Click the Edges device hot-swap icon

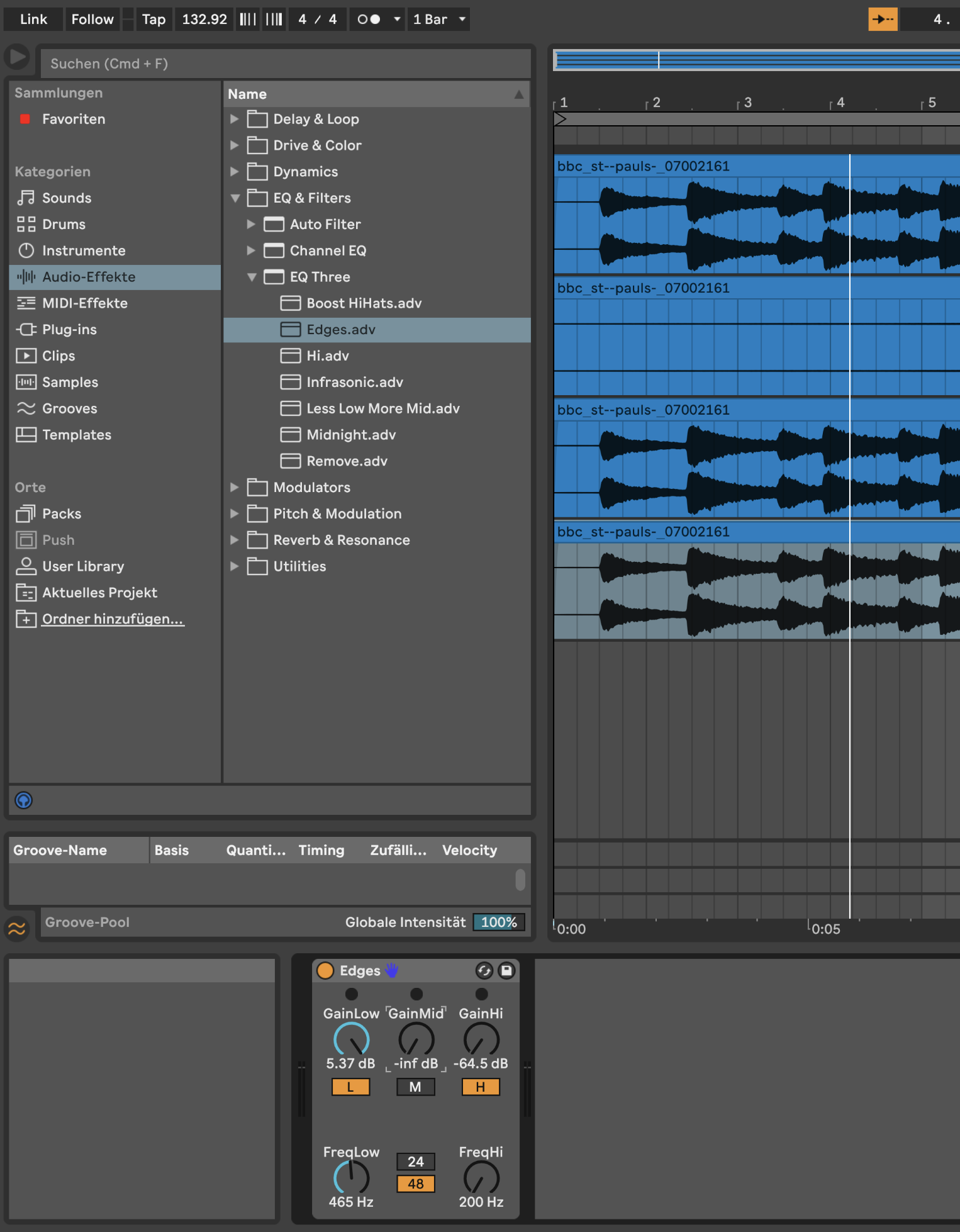tap(484, 971)
